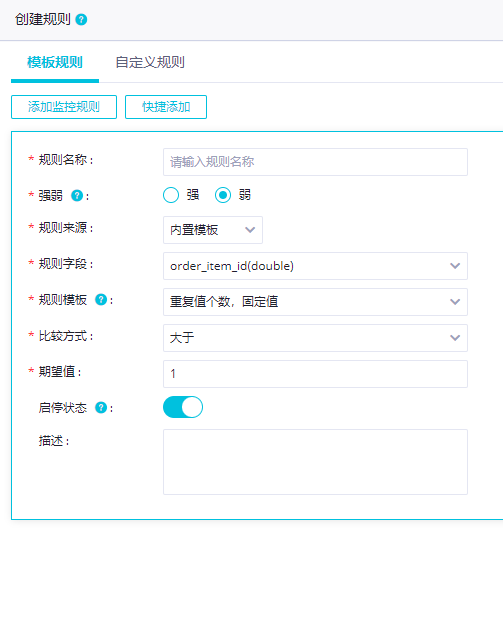Screen dimensions: 503x620
Task: Select the 弱 radio option
Action: point(223,195)
